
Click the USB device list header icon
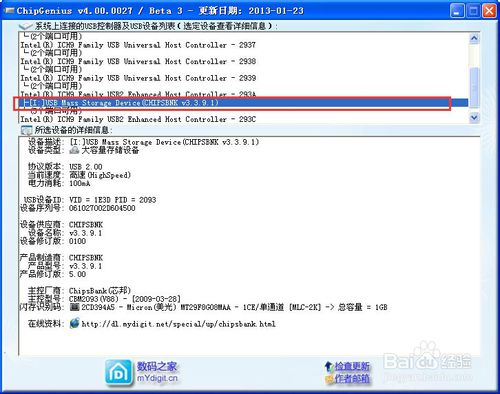(26, 26)
